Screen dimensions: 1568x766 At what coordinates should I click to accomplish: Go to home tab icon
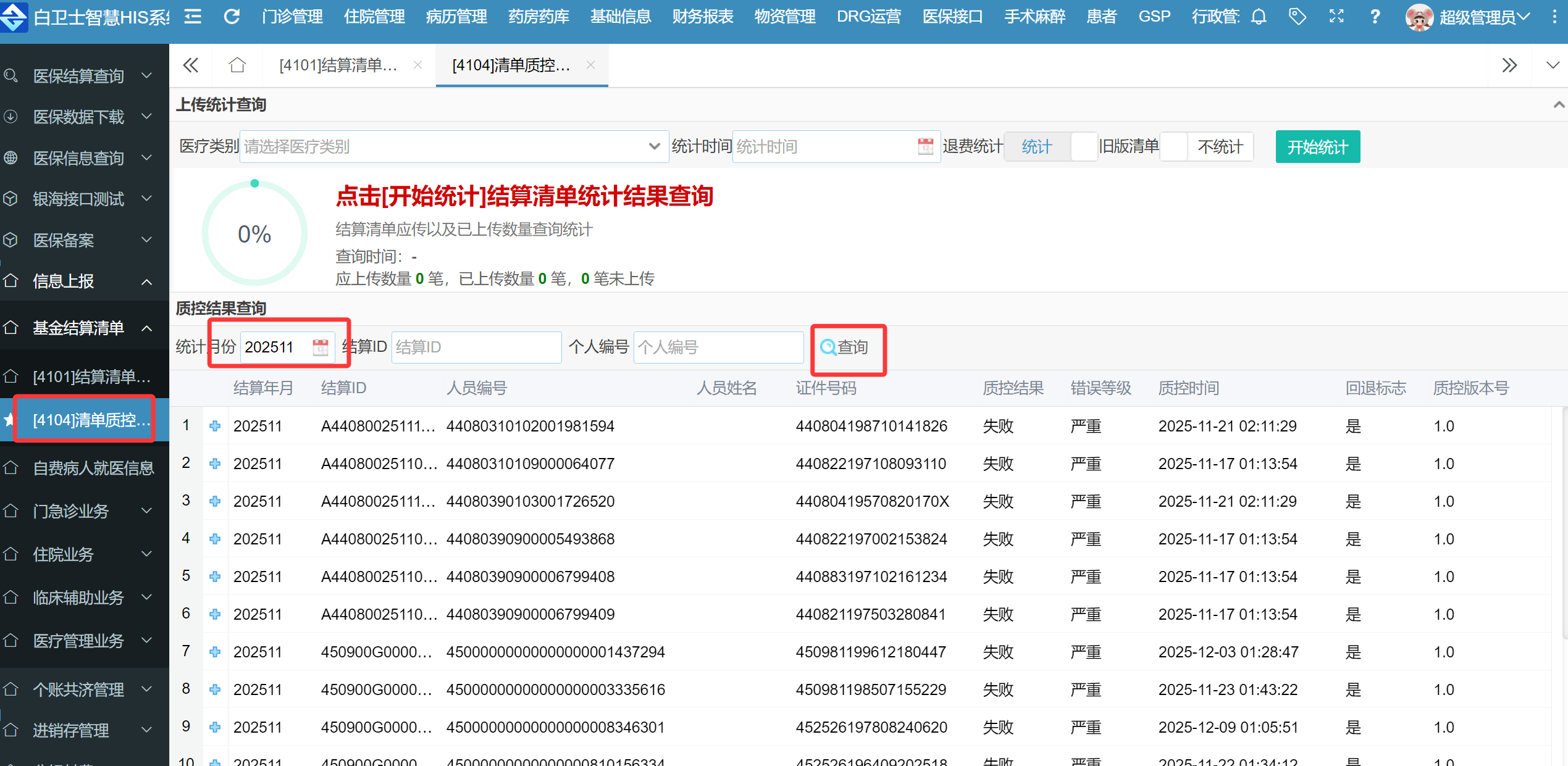(237, 65)
